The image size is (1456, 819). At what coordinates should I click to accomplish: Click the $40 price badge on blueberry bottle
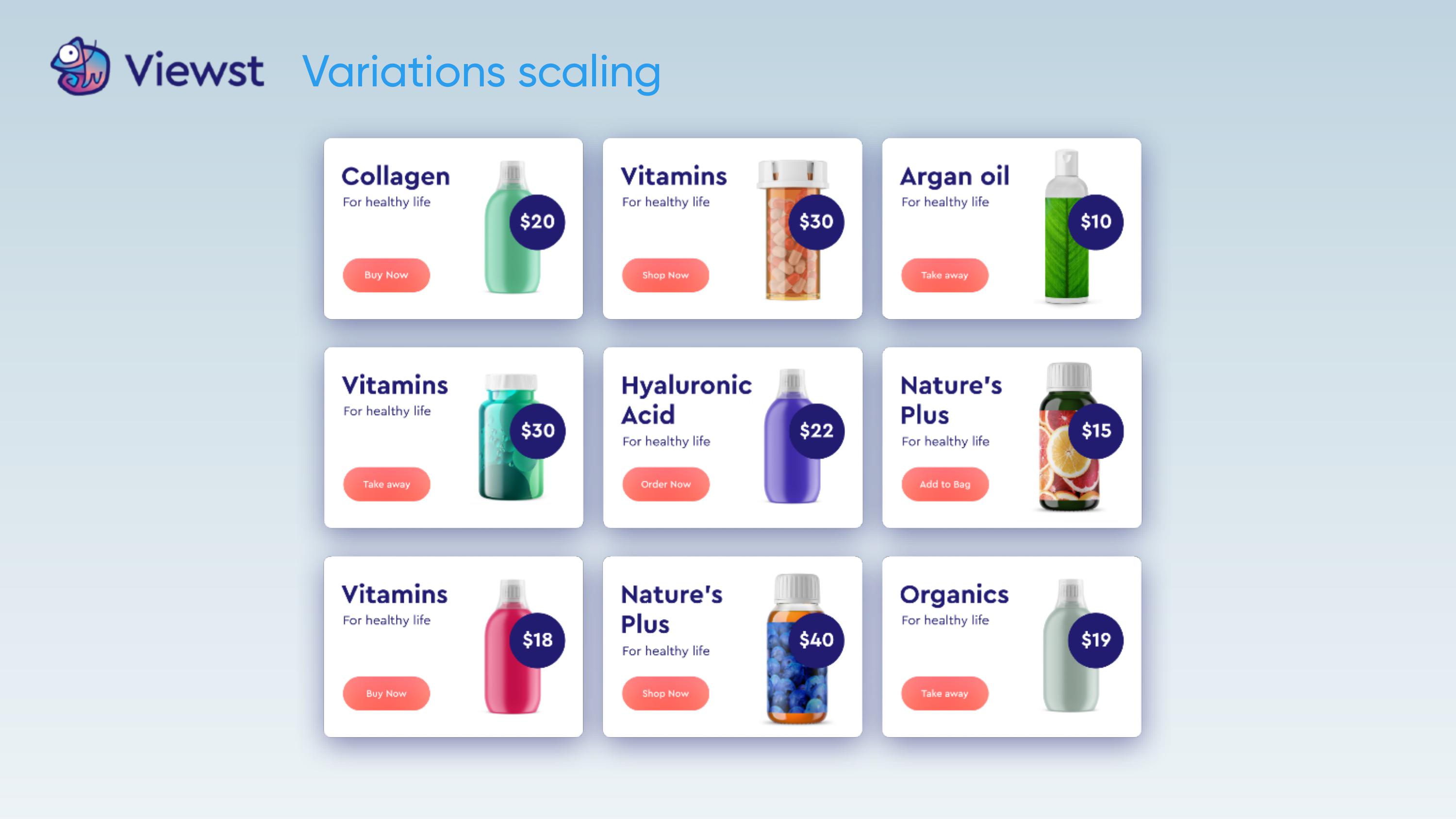pos(816,640)
